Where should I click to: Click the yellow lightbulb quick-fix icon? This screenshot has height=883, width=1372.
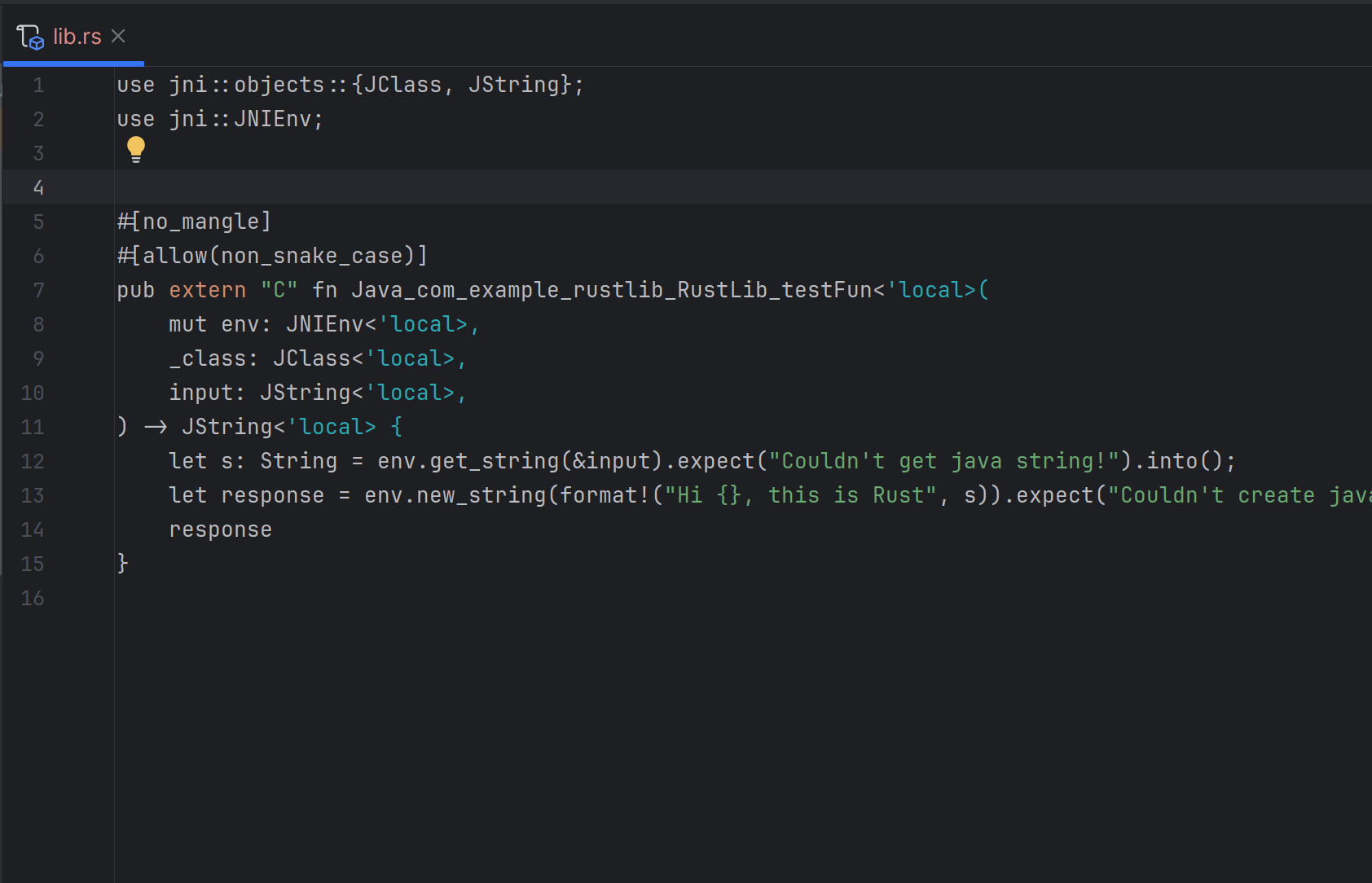click(136, 149)
